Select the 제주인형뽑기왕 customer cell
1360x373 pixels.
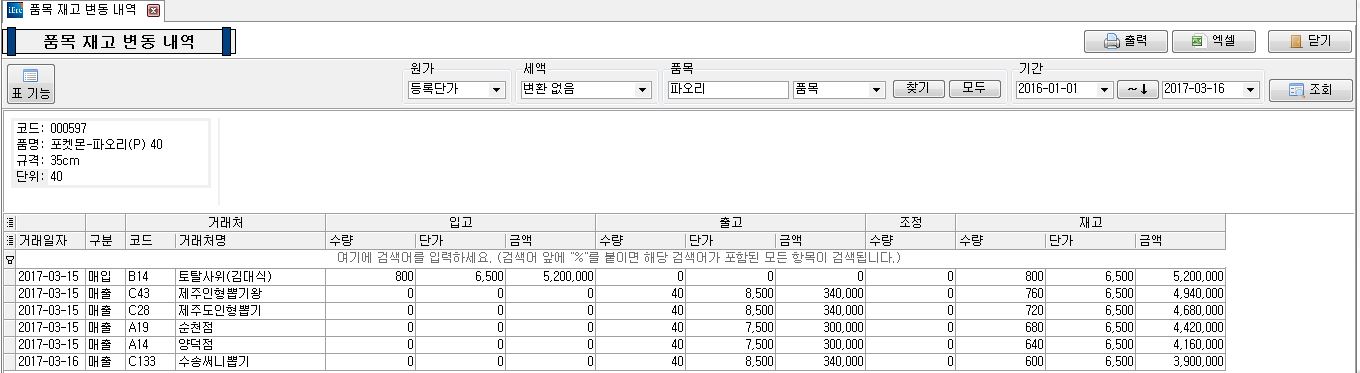point(250,293)
